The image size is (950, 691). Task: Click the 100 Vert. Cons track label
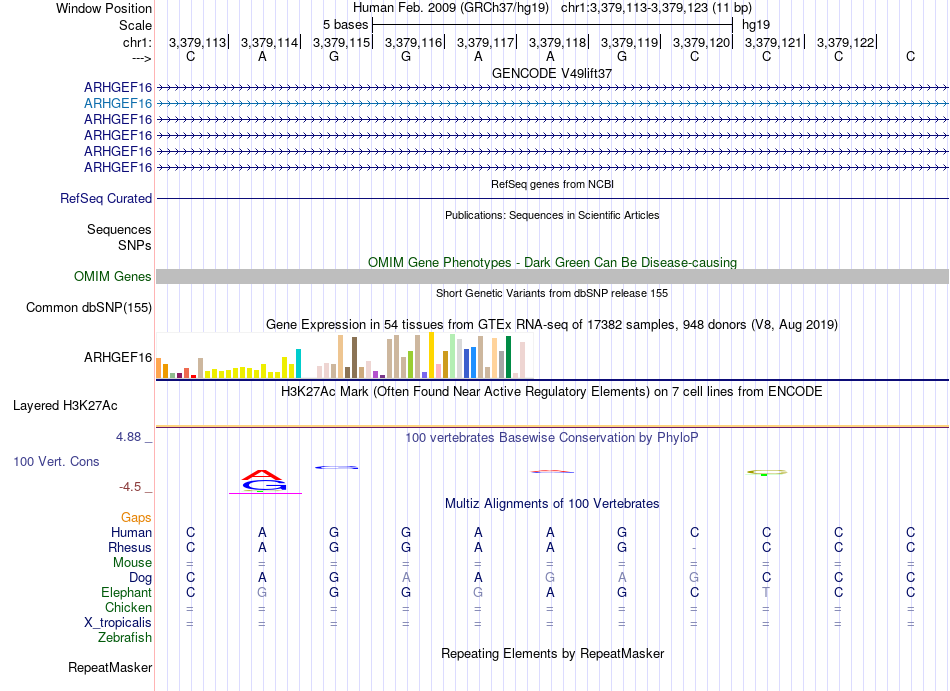tap(56, 461)
